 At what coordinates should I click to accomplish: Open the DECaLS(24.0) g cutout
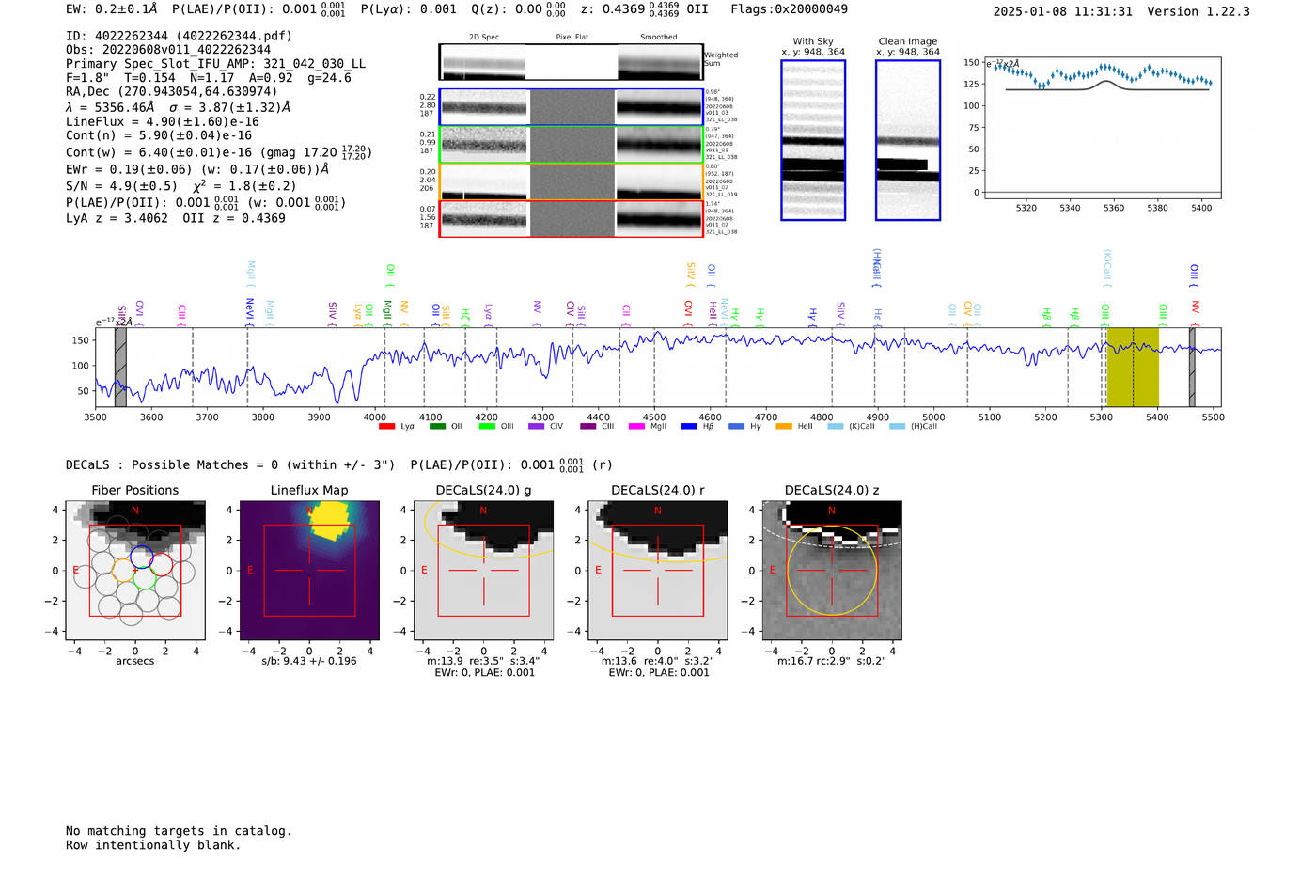tap(484, 571)
